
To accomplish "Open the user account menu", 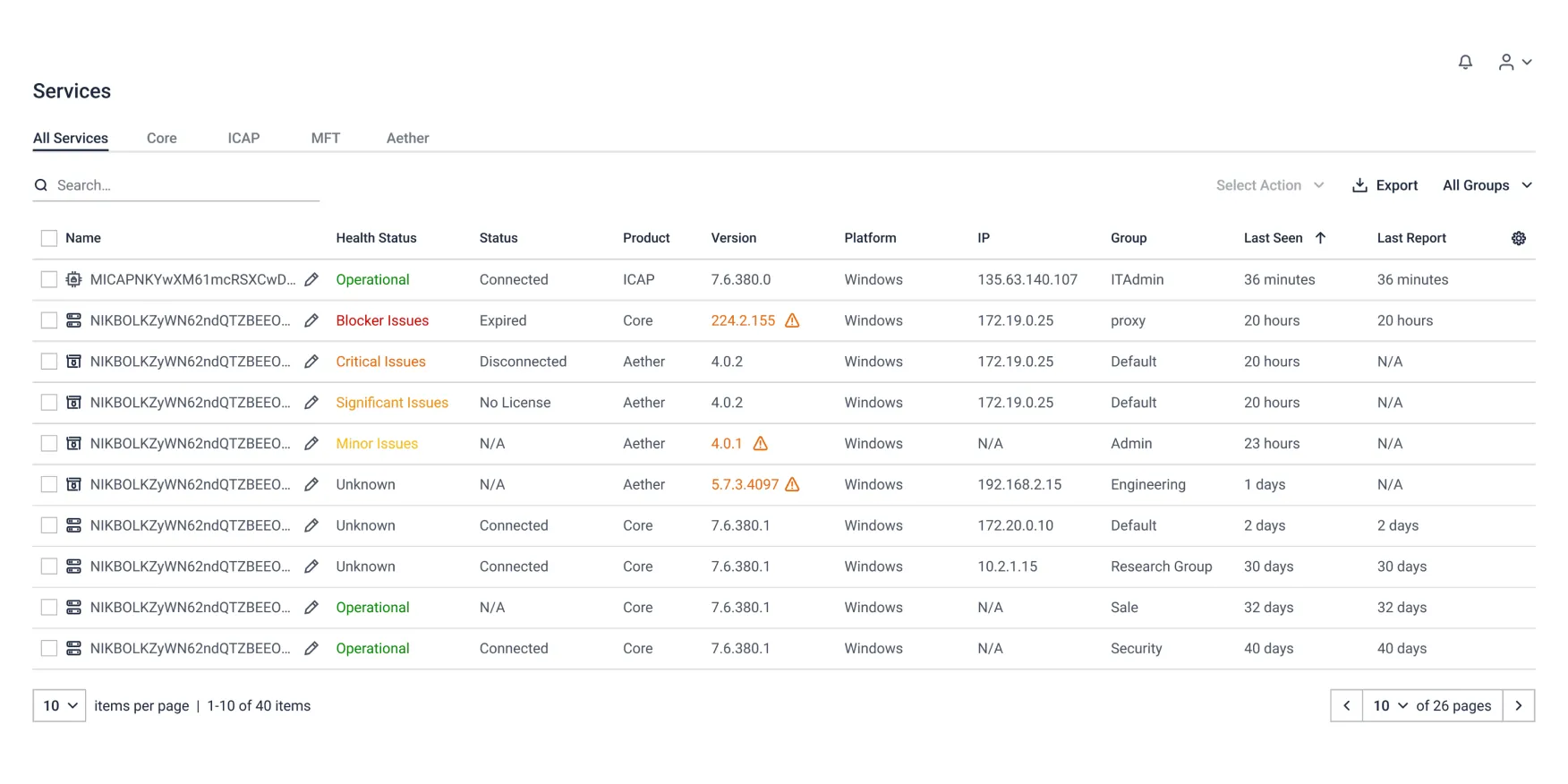I will pyautogui.click(x=1514, y=62).
